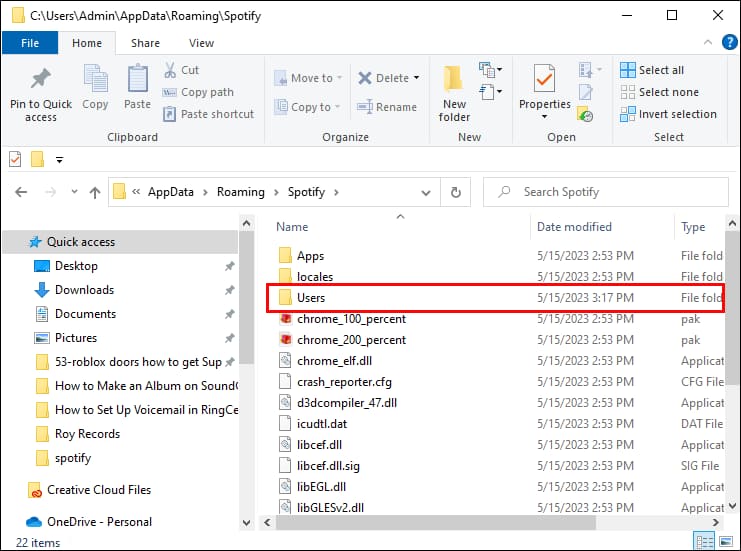
Task: Click the Refresh button beside address bar
Action: [456, 192]
